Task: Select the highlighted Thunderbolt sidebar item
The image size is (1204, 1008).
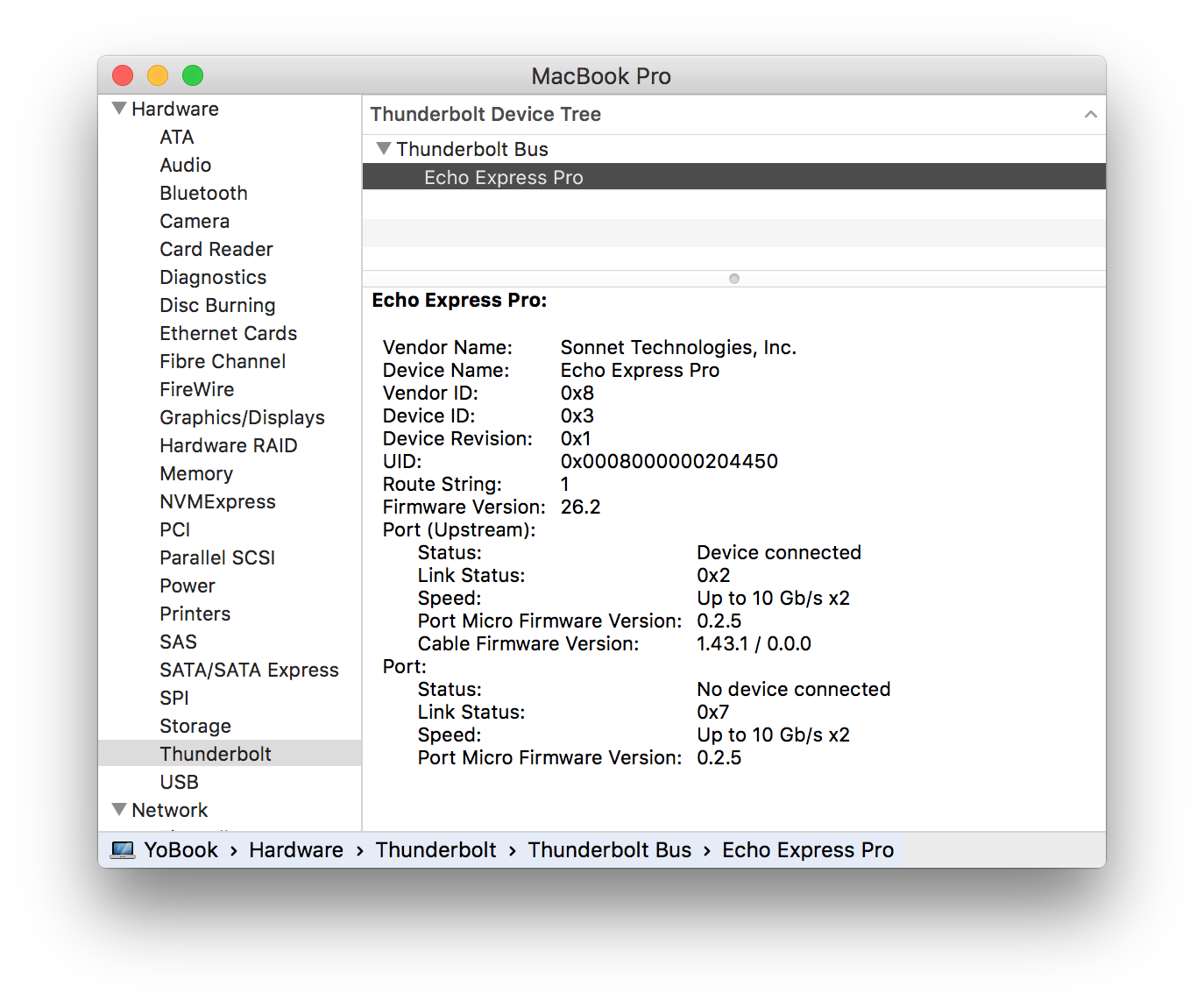Action: 230,754
